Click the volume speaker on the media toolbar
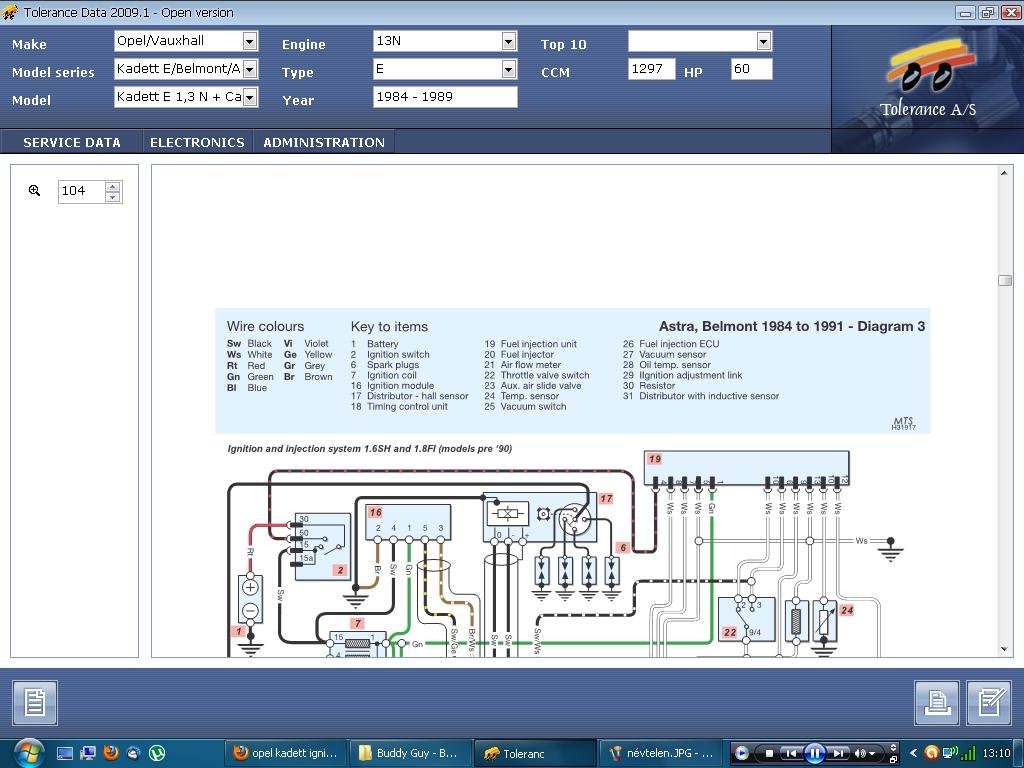Viewport: 1024px width, 768px height. pos(861,754)
